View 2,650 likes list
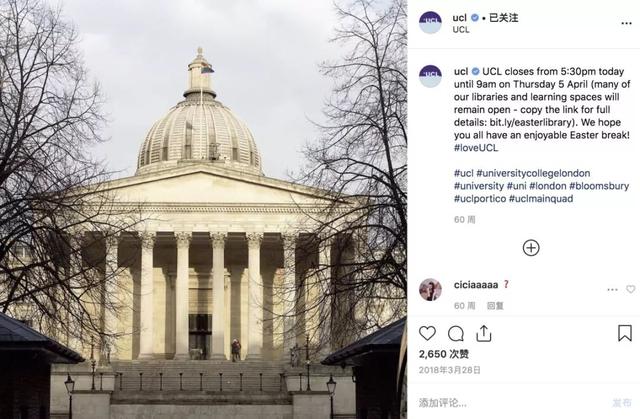 444,354
